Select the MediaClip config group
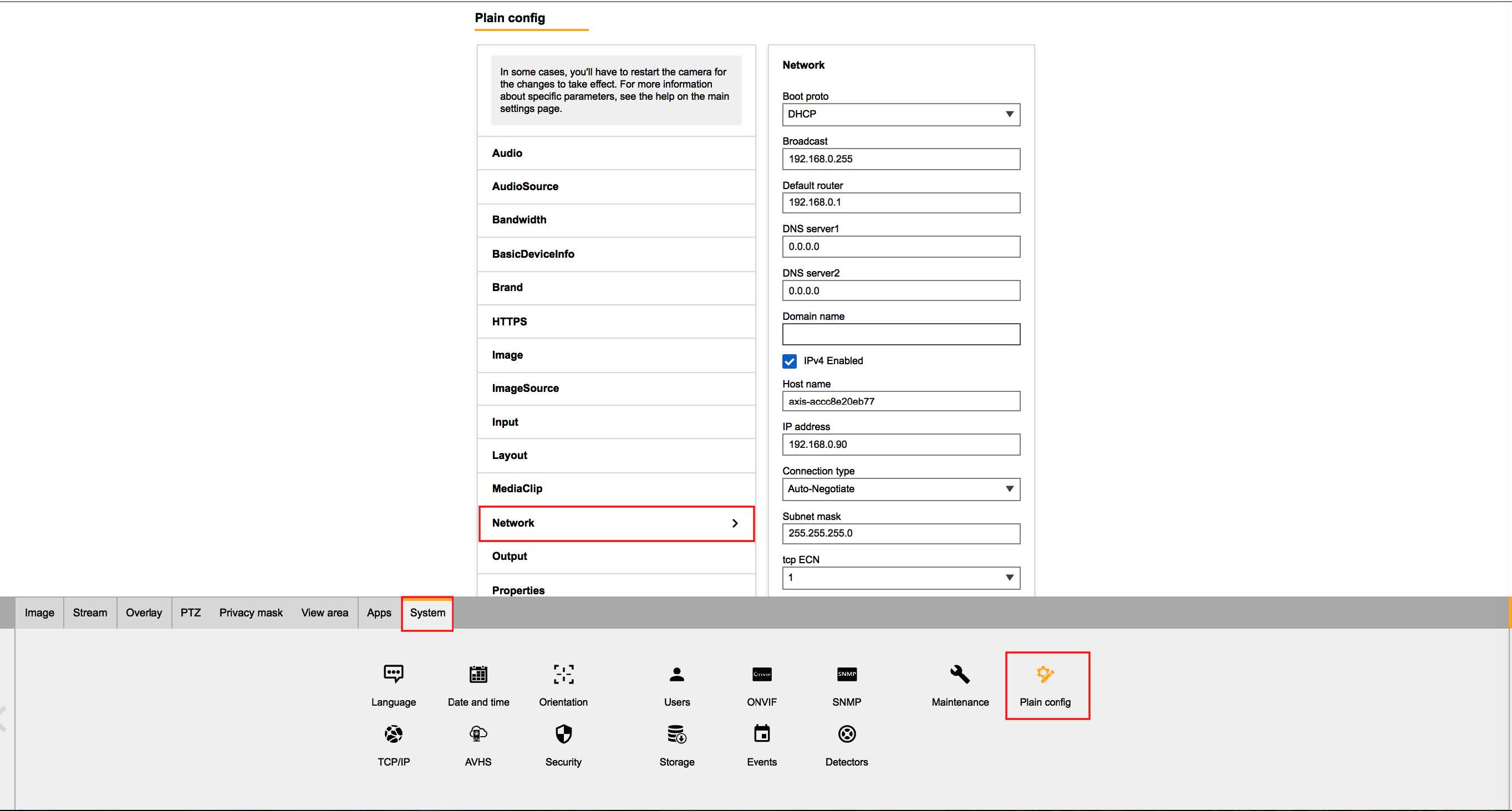This screenshot has width=1512, height=811. click(x=617, y=489)
